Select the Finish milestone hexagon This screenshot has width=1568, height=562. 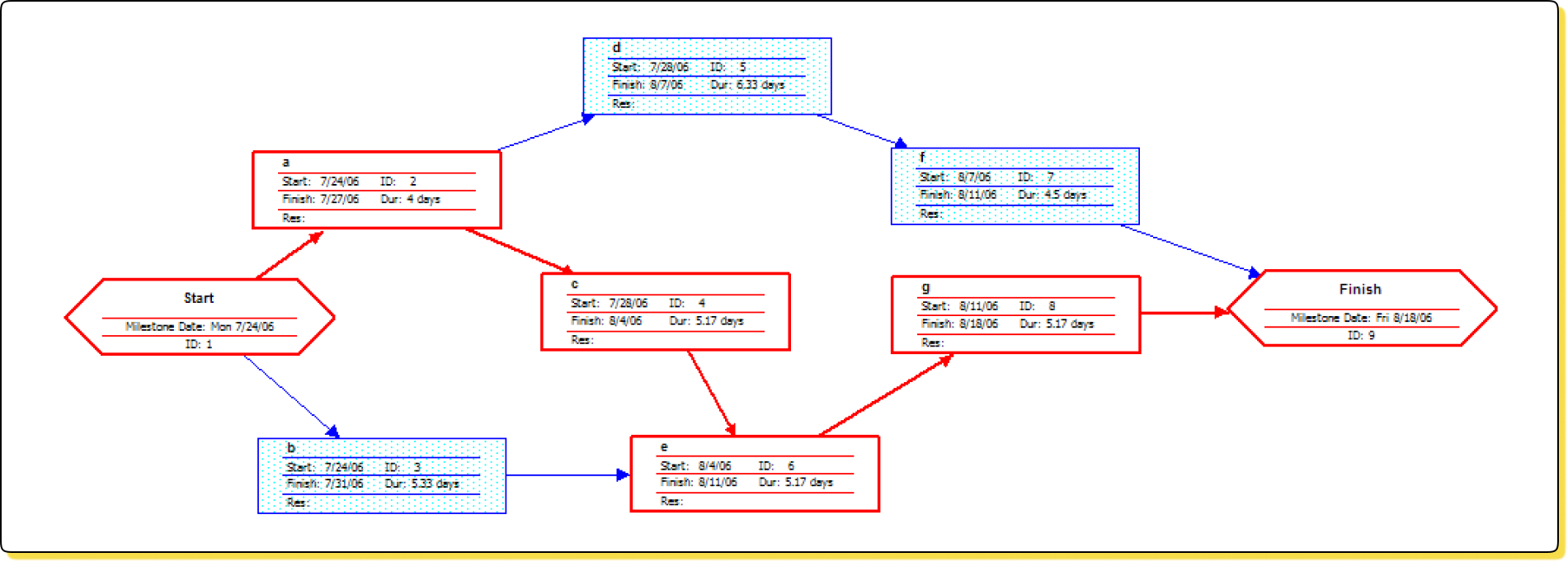(x=1360, y=290)
